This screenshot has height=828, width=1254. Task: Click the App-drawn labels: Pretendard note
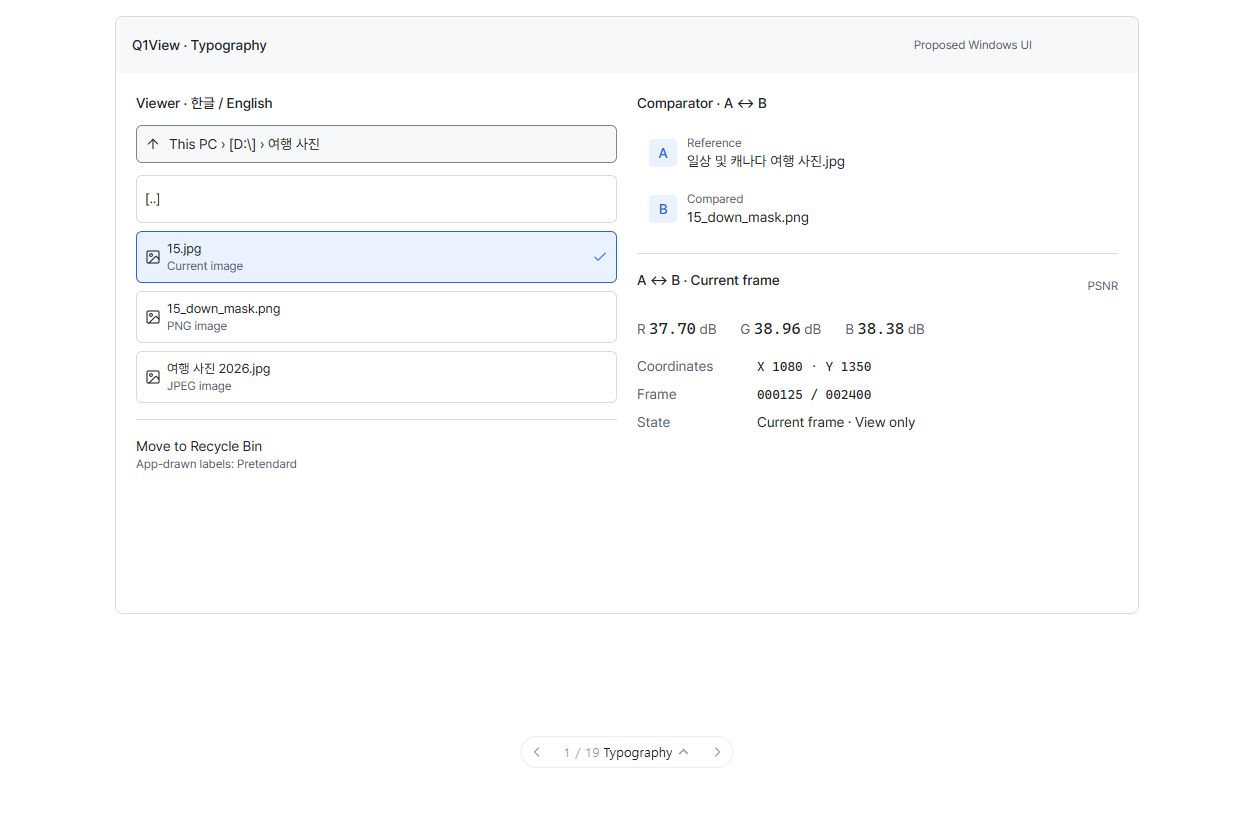[x=216, y=464]
